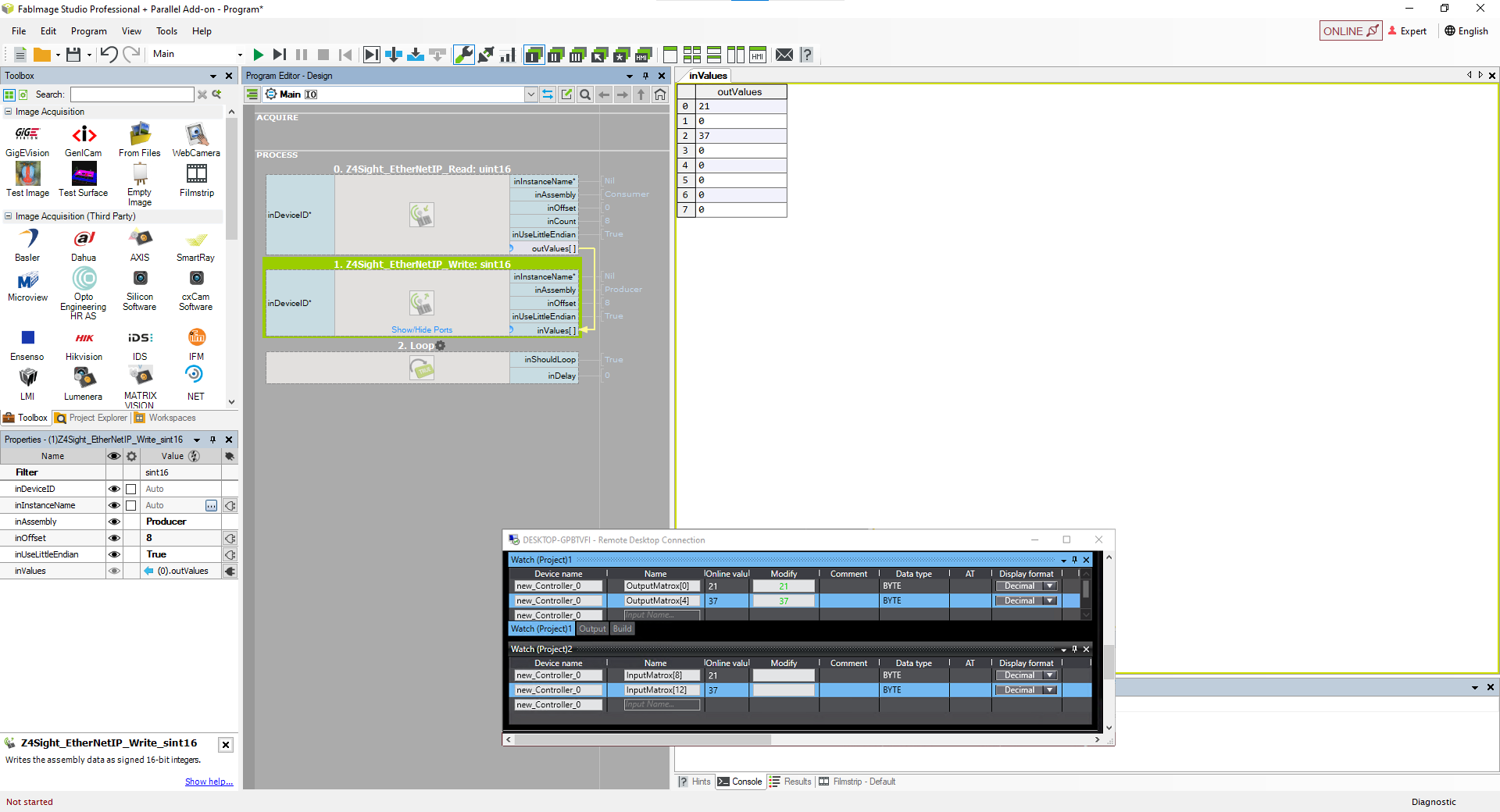The height and width of the screenshot is (812, 1500).
Task: Switch to the Workspaces tab
Action: [x=166, y=418]
